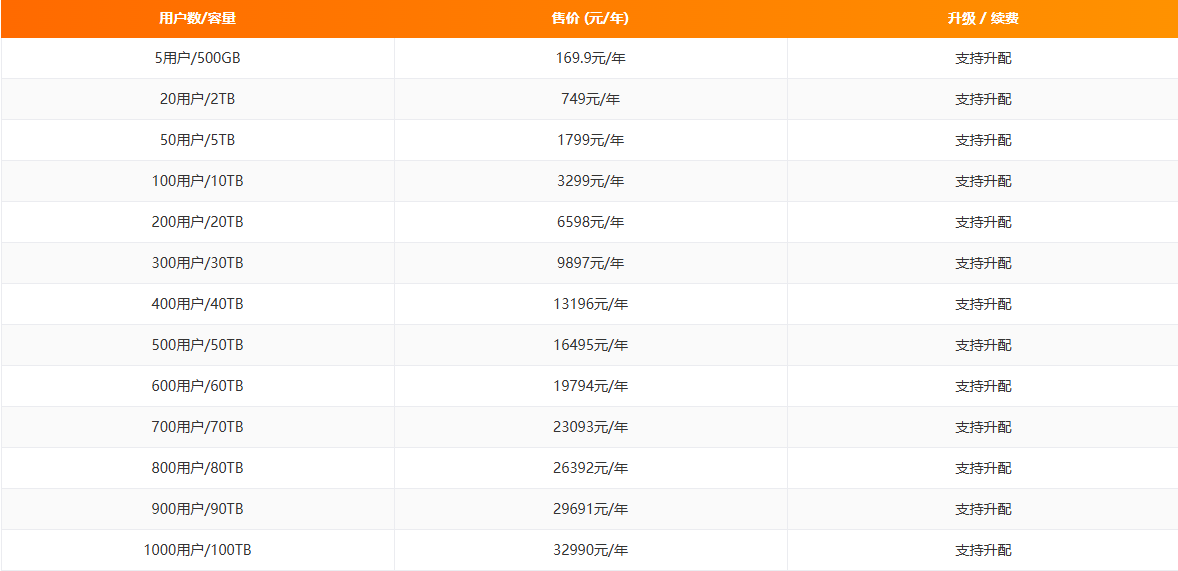This screenshot has width=1178, height=571.
Task: Click the 32990元/年 price cell
Action: (590, 550)
